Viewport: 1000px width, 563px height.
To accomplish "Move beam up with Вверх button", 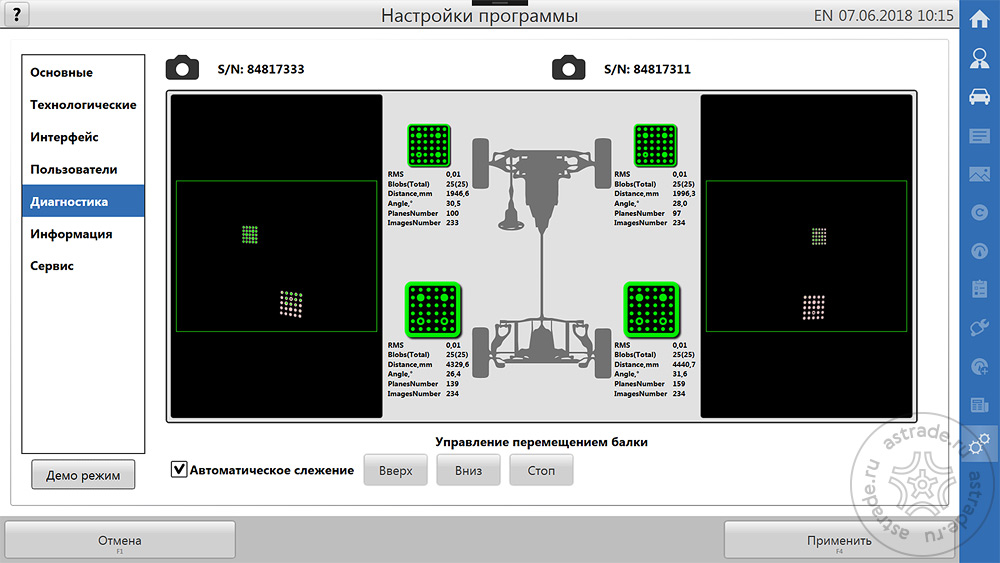I will [395, 471].
